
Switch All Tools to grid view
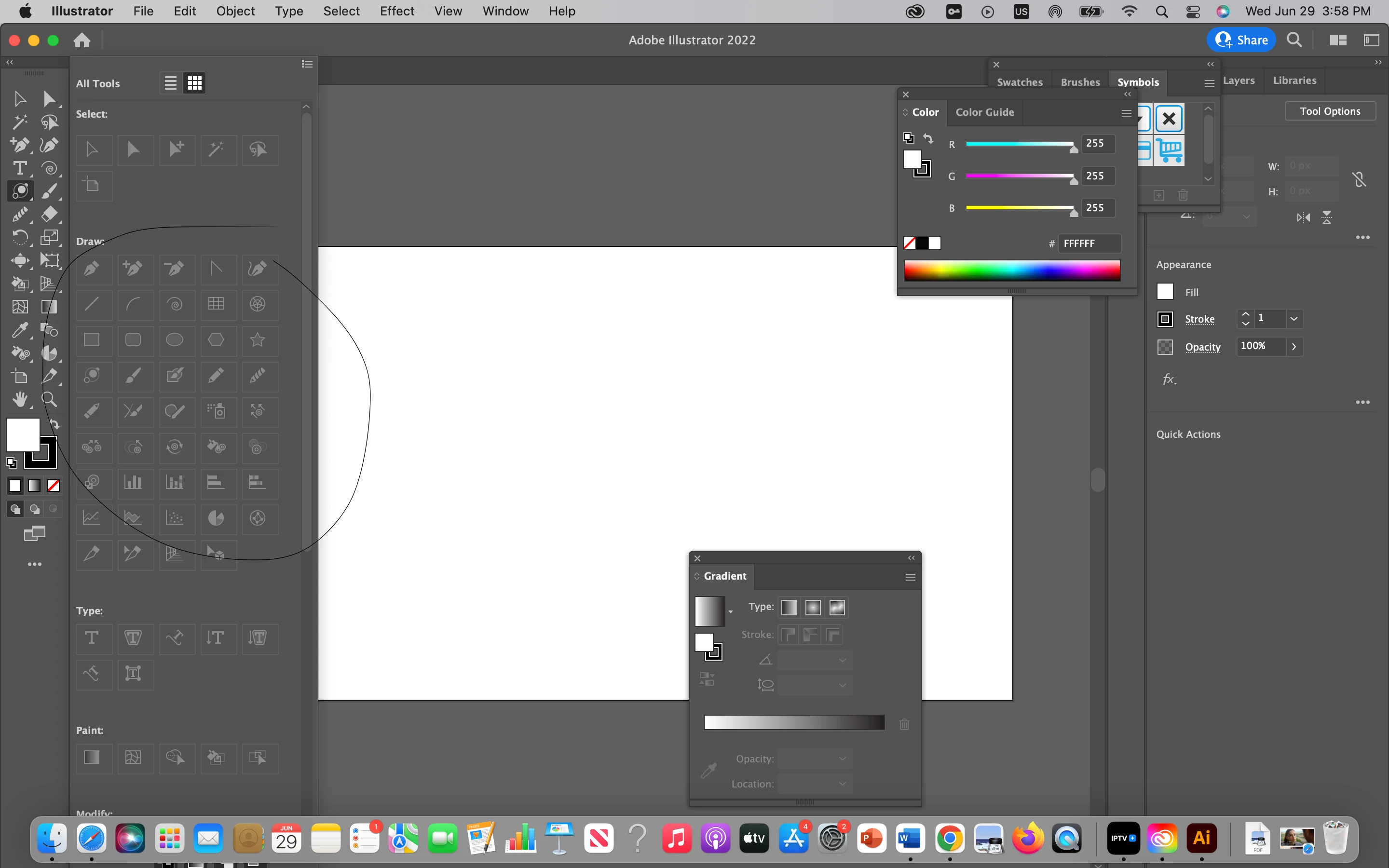coord(194,83)
